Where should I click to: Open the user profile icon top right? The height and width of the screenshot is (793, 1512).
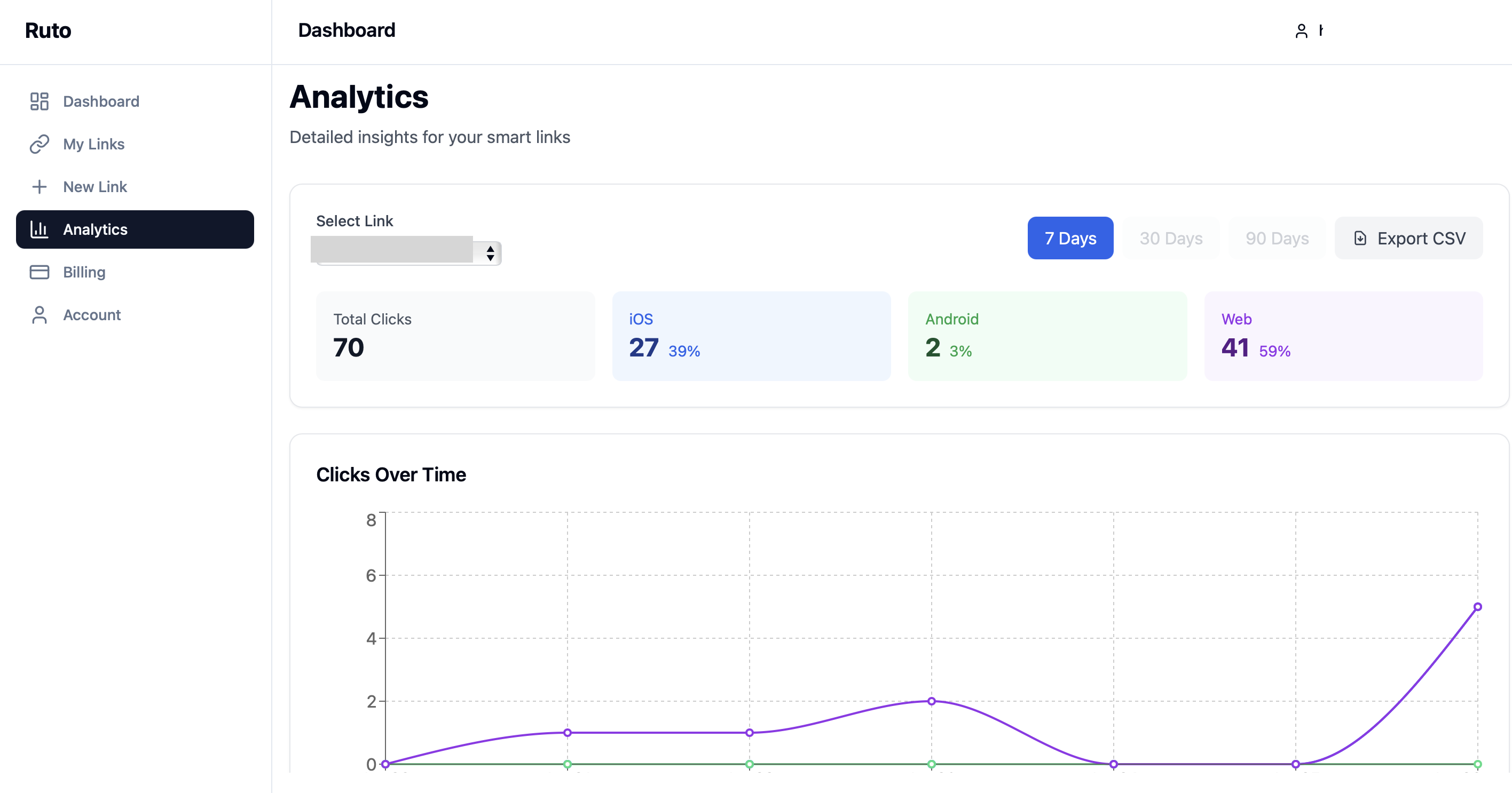click(x=1302, y=30)
